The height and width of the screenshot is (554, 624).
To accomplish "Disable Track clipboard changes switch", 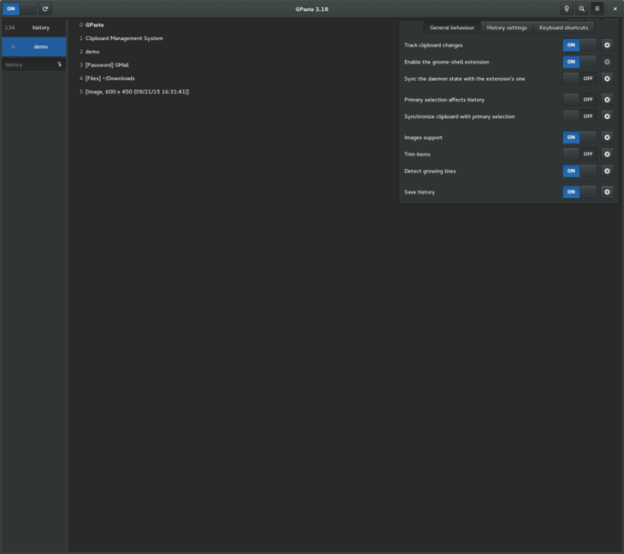I will (x=579, y=45).
